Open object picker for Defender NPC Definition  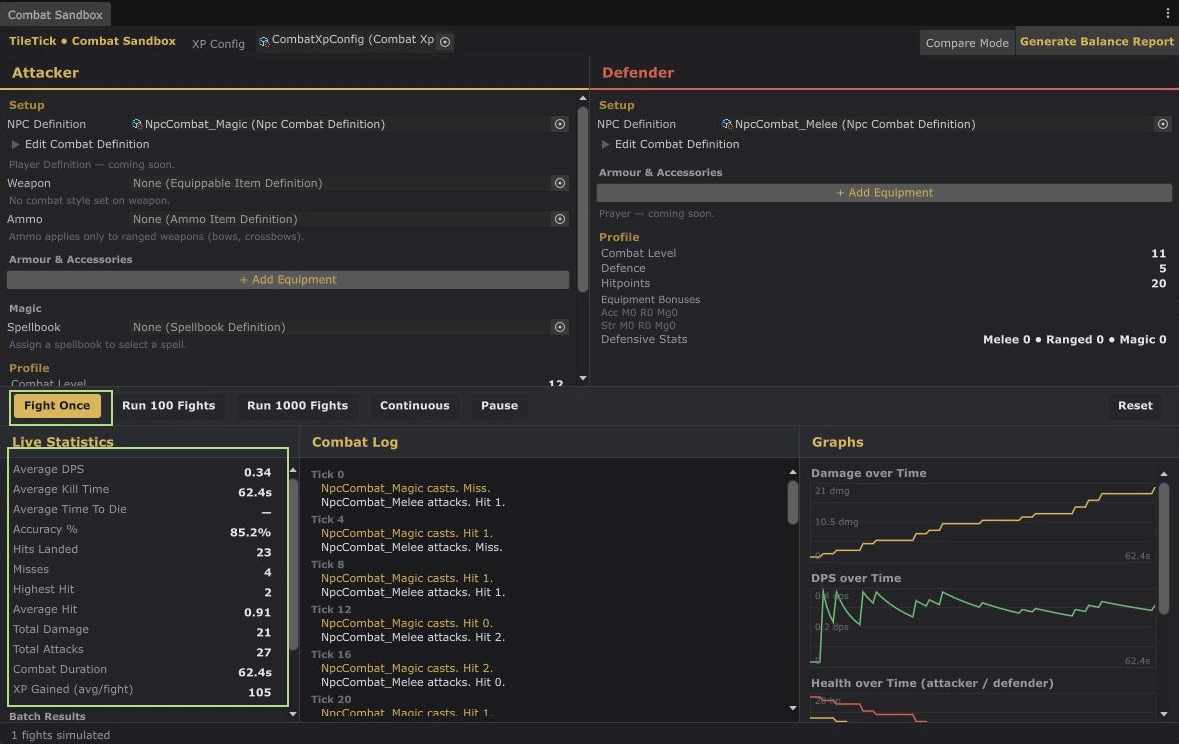[x=1162, y=124]
